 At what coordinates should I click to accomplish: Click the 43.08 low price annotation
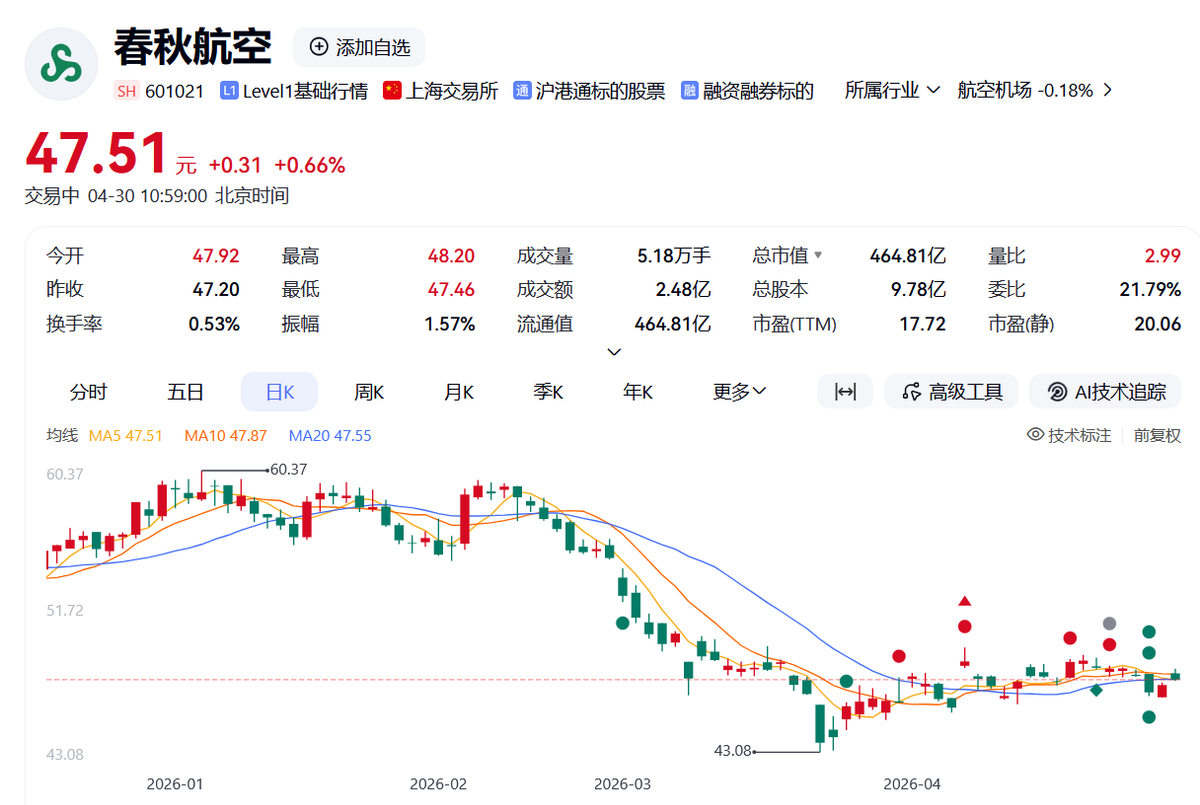pyautogui.click(x=732, y=749)
